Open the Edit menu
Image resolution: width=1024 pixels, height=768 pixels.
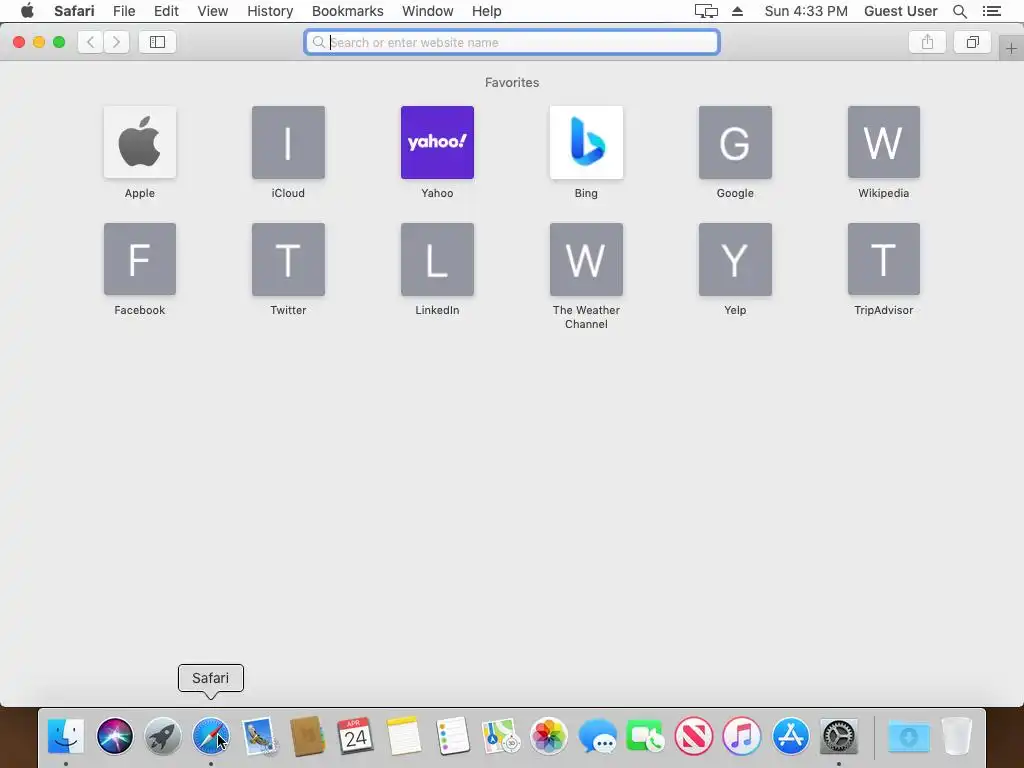(x=167, y=11)
